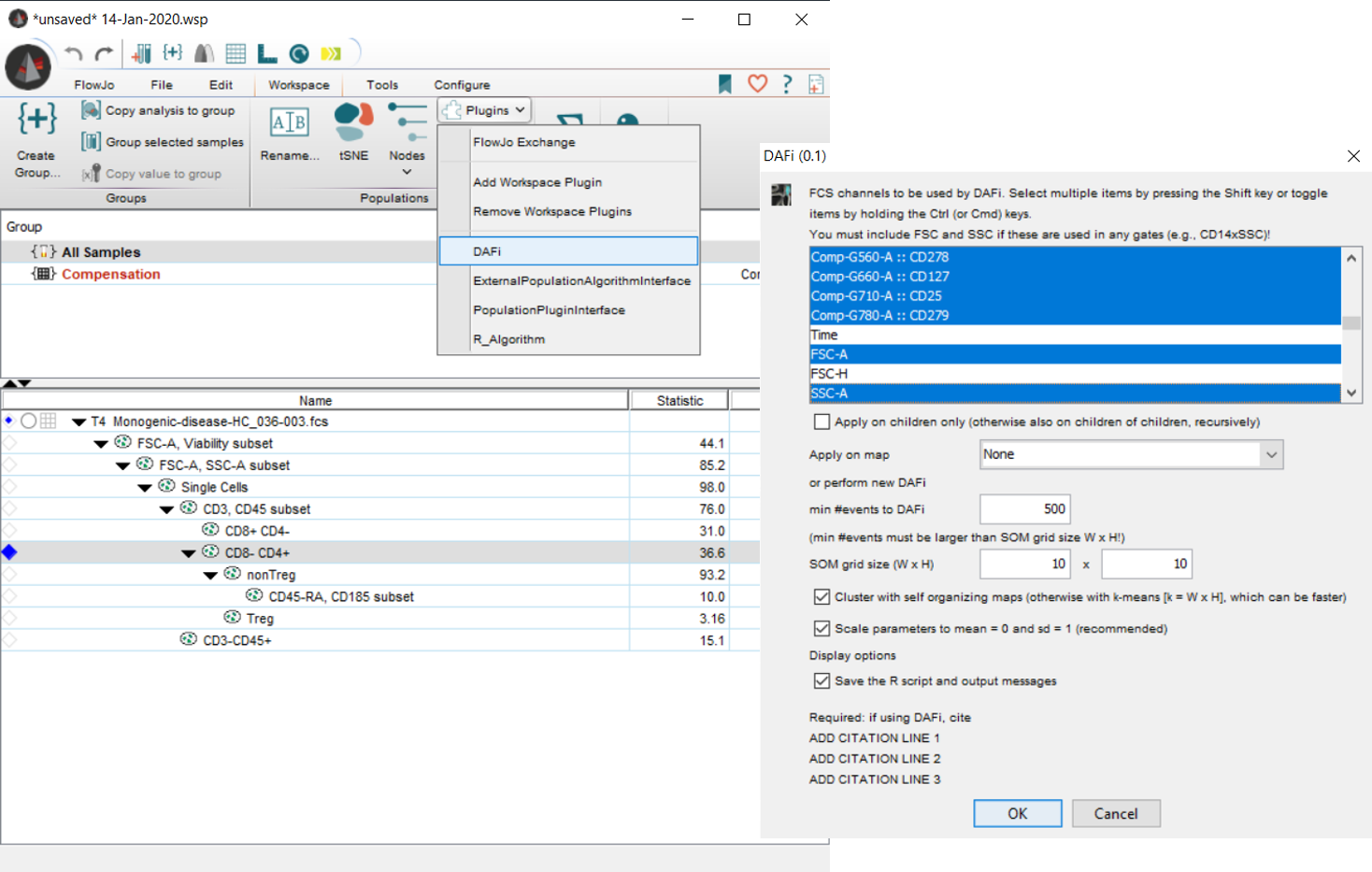Collapse the Single Cells node
This screenshot has height=872, width=1372.
pyautogui.click(x=145, y=488)
